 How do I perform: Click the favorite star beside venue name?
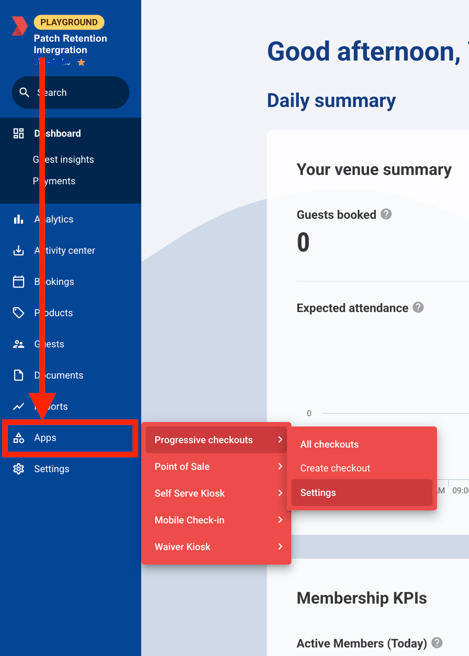81,62
